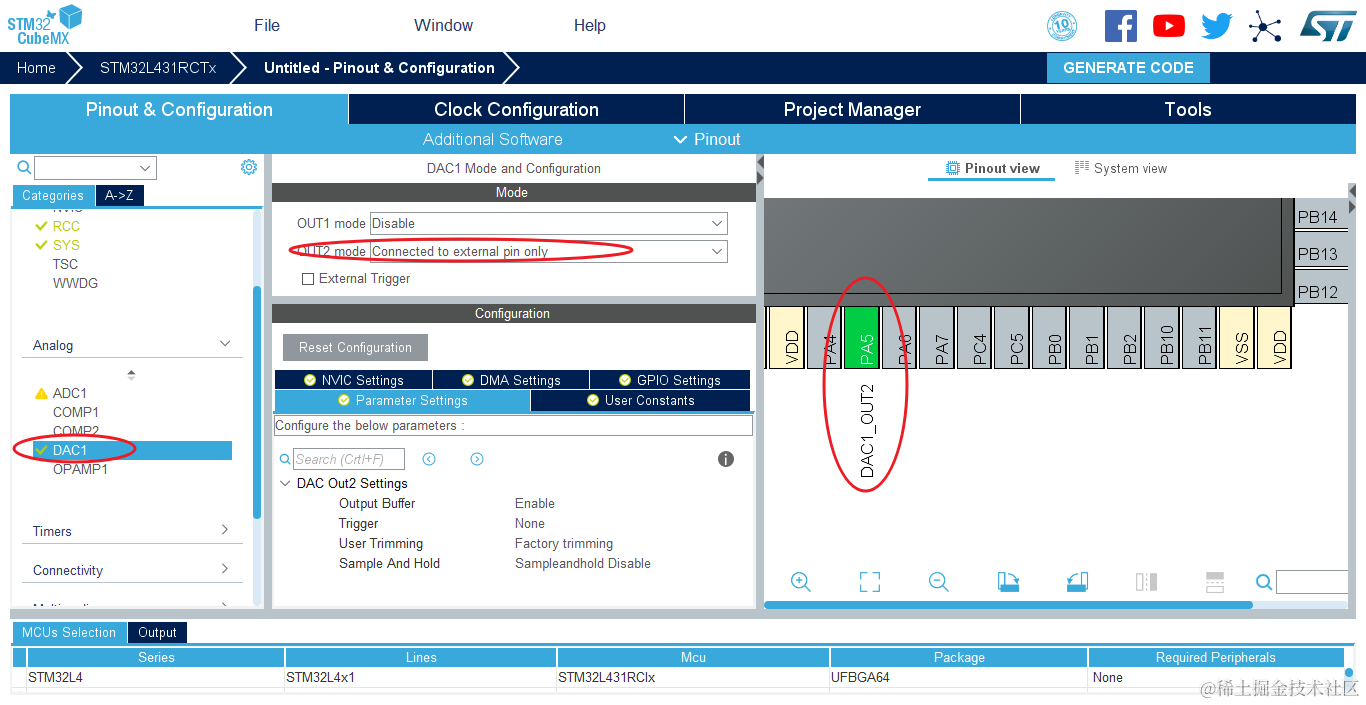Click the pinout search magnifier icon

[1264, 582]
